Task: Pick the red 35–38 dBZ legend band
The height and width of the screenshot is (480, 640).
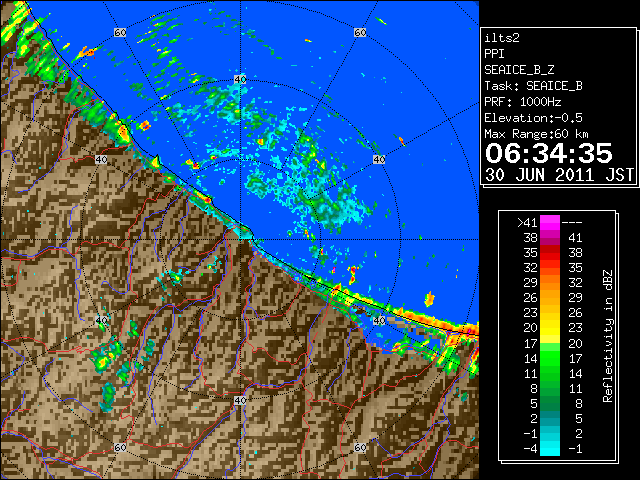Action: [550, 253]
